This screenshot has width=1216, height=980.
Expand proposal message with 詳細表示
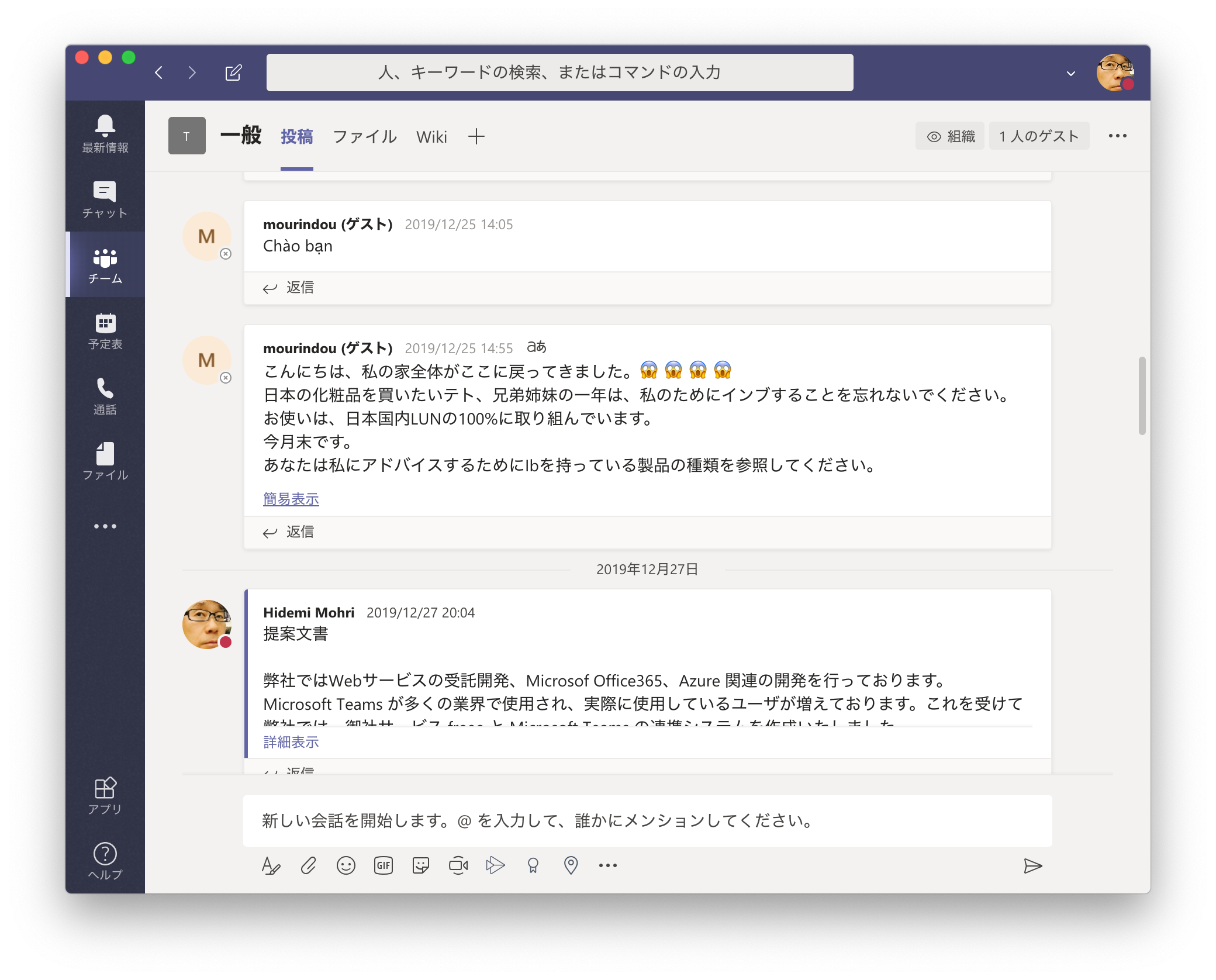click(x=291, y=742)
